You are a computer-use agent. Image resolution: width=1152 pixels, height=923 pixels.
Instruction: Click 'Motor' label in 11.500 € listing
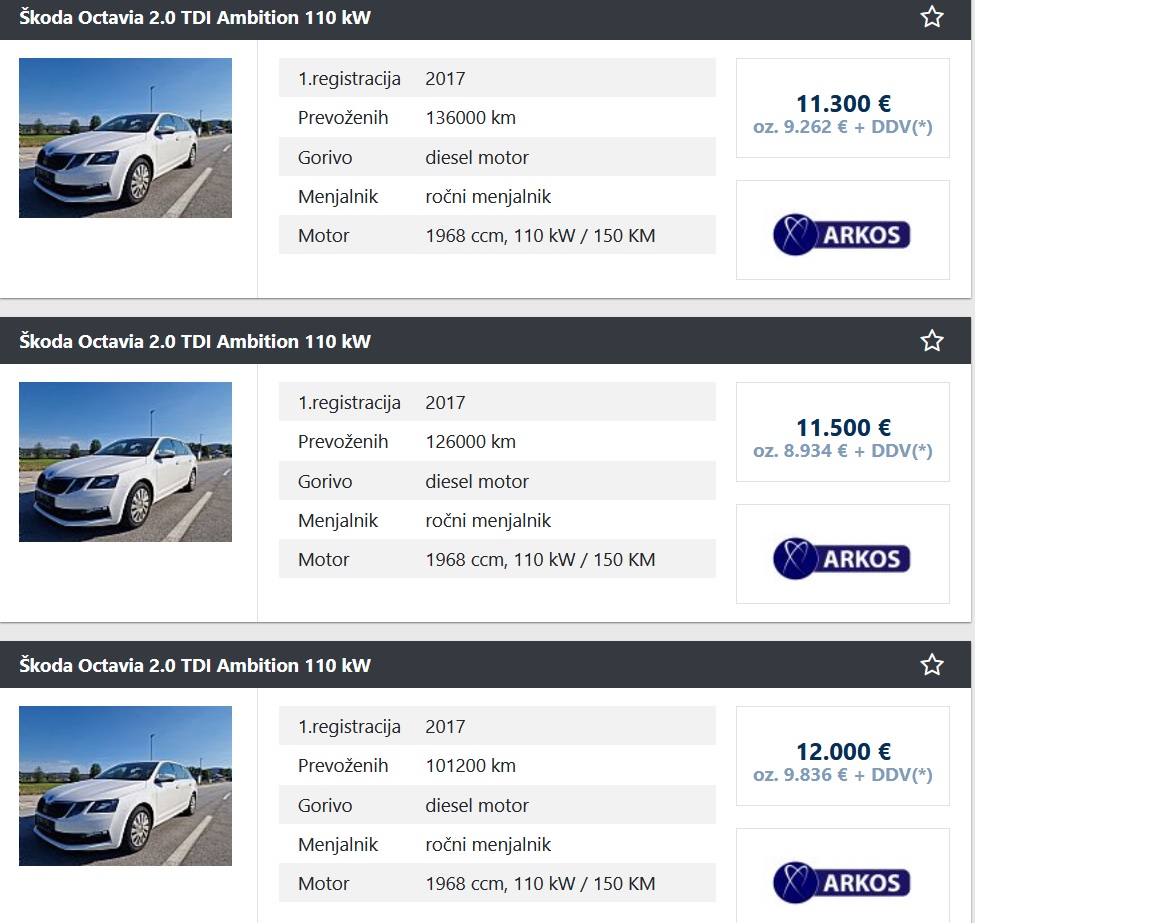[x=323, y=560]
